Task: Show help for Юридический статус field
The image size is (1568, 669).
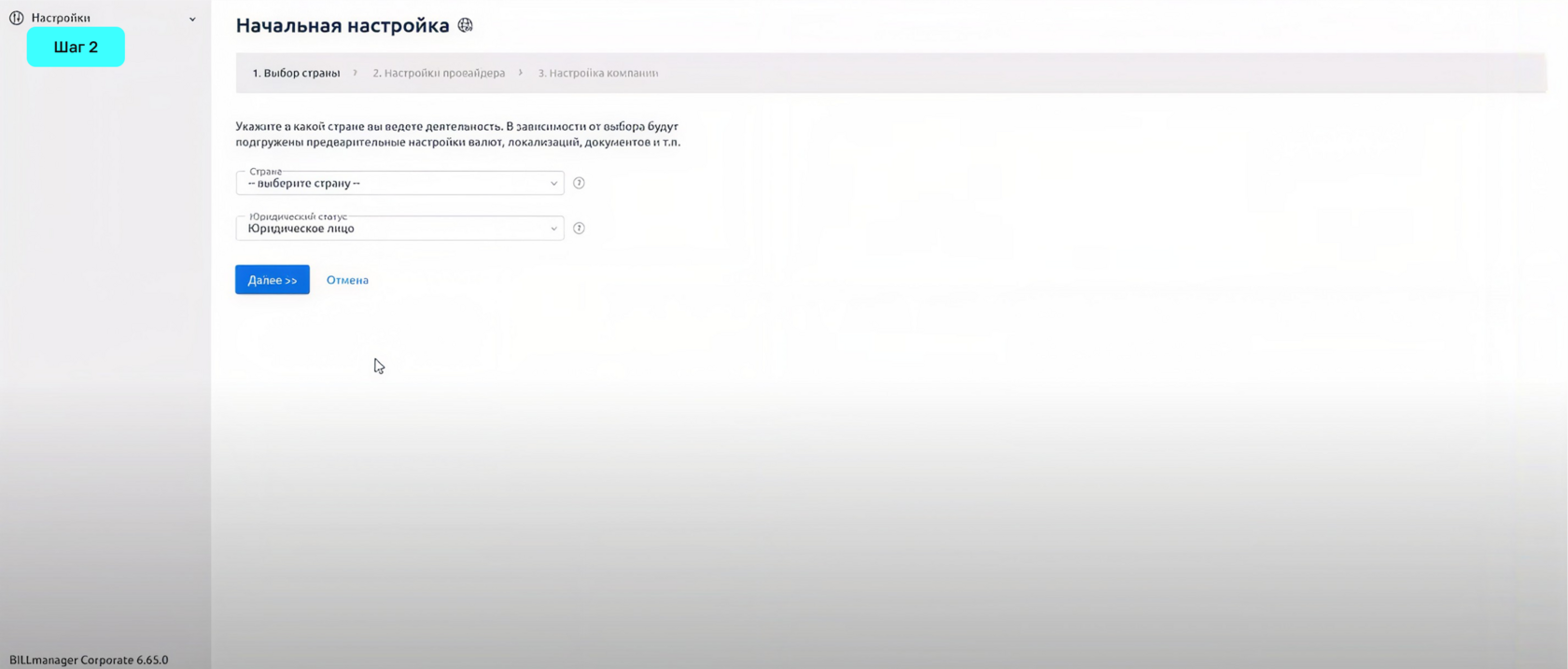Action: (x=579, y=228)
